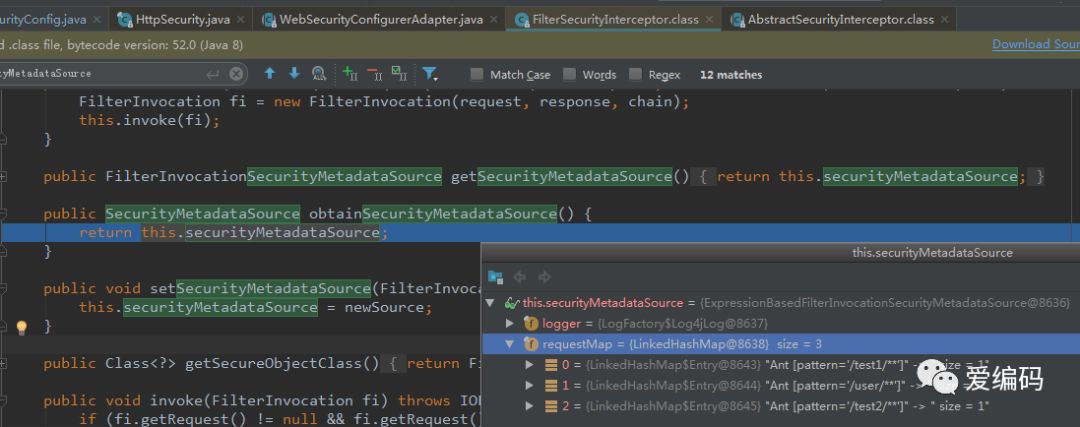Expand entry 1 with pattern /user/**
The image size is (1080, 427).
(530, 385)
